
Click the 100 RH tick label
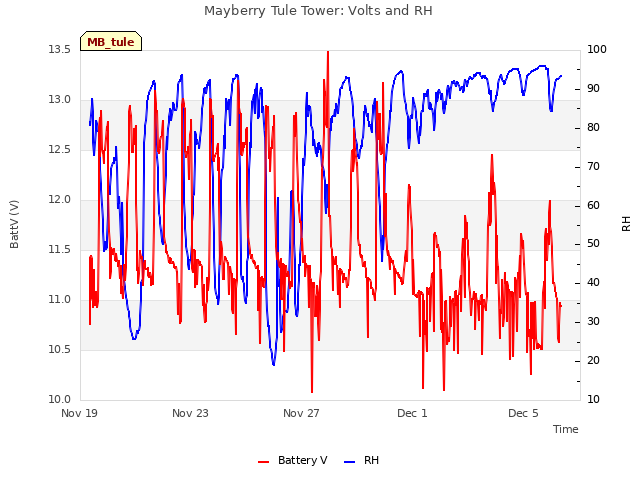597,49
